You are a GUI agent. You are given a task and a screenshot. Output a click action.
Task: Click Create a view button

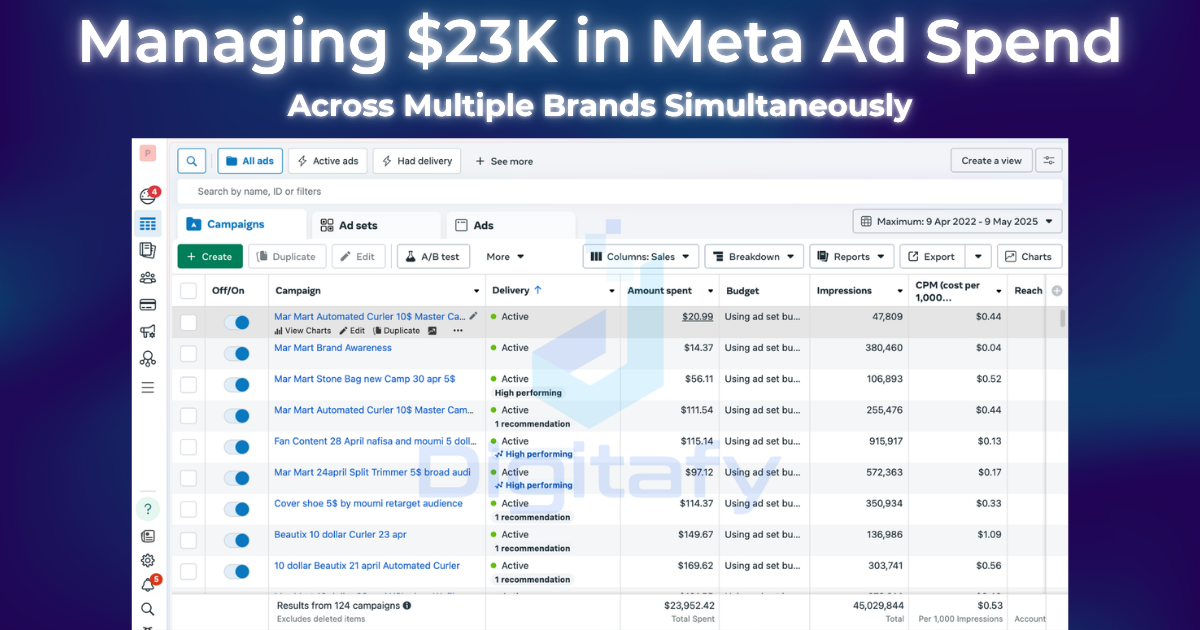click(991, 161)
